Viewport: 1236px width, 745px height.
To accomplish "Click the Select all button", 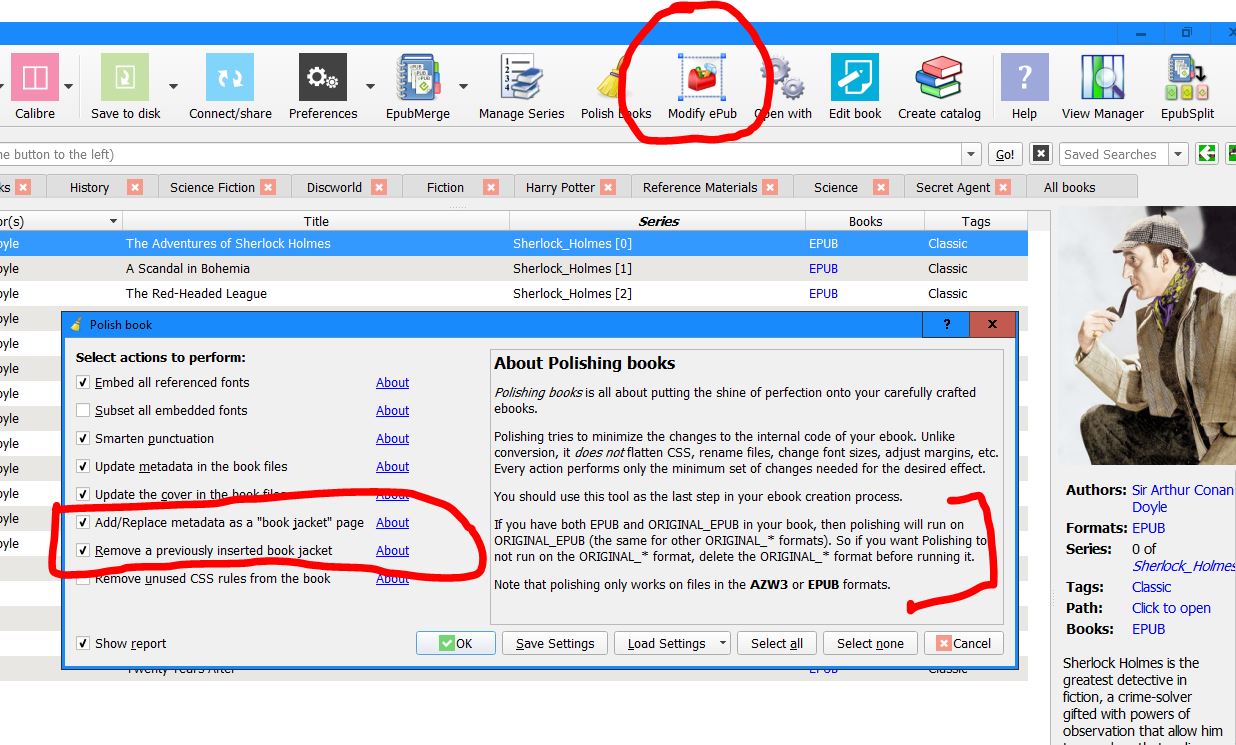I will click(777, 644).
